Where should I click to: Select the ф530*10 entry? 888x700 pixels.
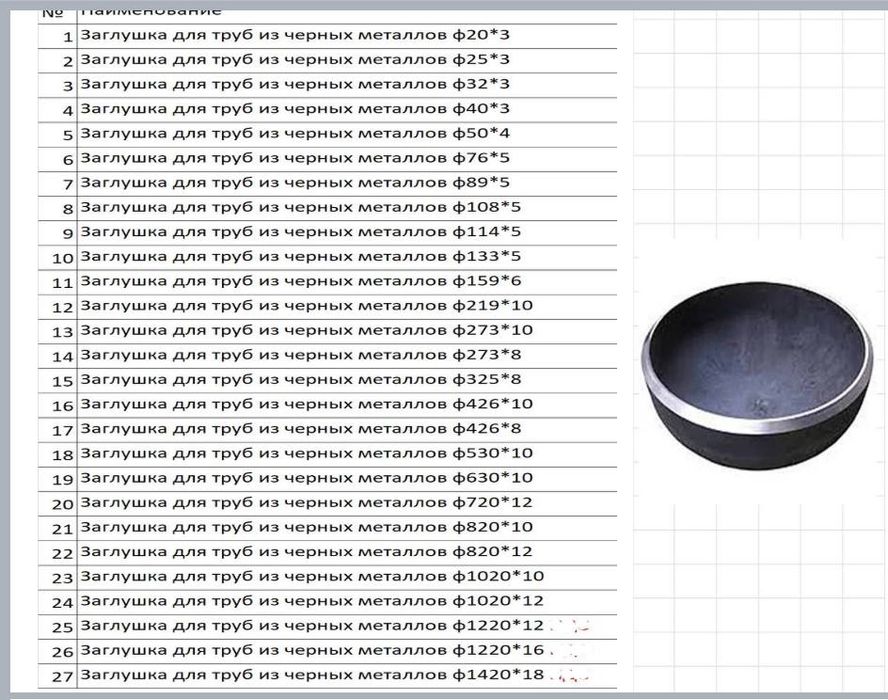[347, 455]
